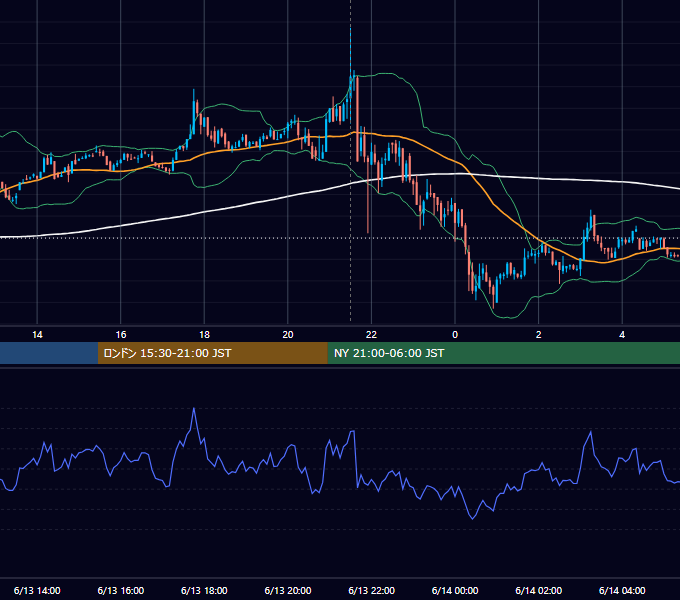The height and width of the screenshot is (600, 680).
Task: Click the highest peak of the blue oscillator line
Action: tap(194, 408)
